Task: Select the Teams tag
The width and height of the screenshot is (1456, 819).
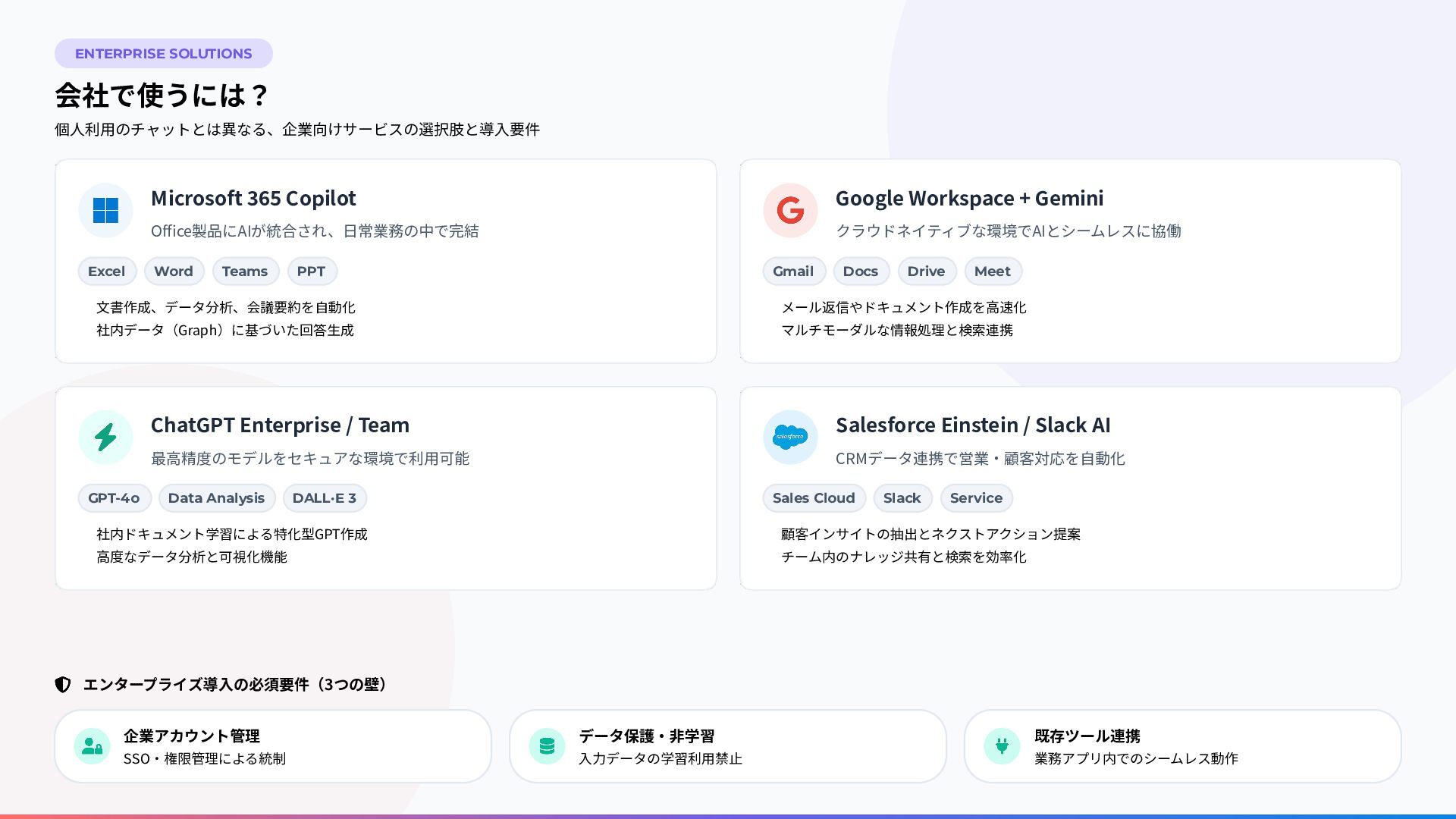Action: click(x=245, y=271)
